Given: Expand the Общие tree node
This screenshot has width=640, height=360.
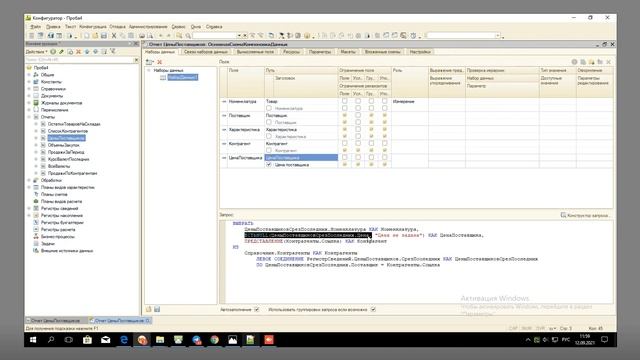Looking at the screenshot, I should pyautogui.click(x=29, y=75).
